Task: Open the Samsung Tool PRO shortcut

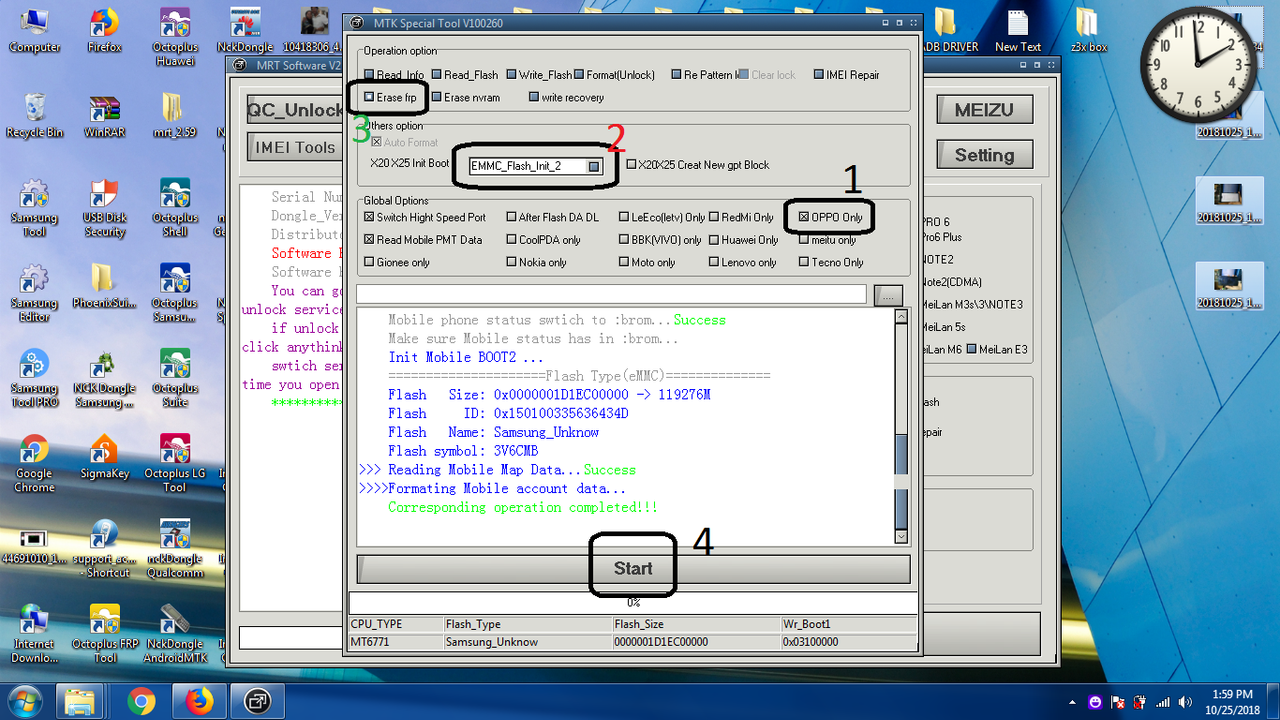Action: click(x=34, y=378)
